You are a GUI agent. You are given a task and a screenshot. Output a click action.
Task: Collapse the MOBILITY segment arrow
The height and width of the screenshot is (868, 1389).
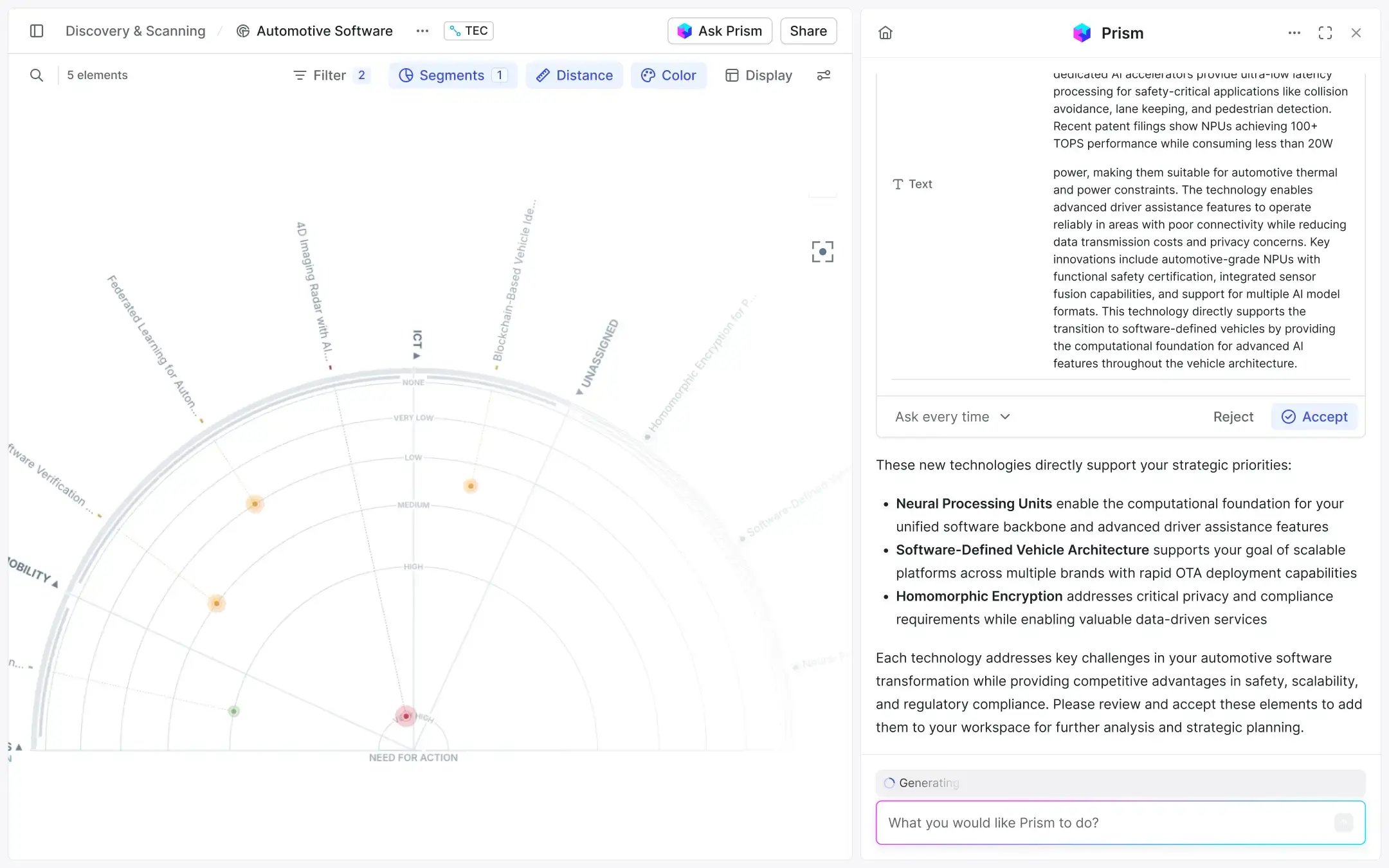[x=55, y=584]
